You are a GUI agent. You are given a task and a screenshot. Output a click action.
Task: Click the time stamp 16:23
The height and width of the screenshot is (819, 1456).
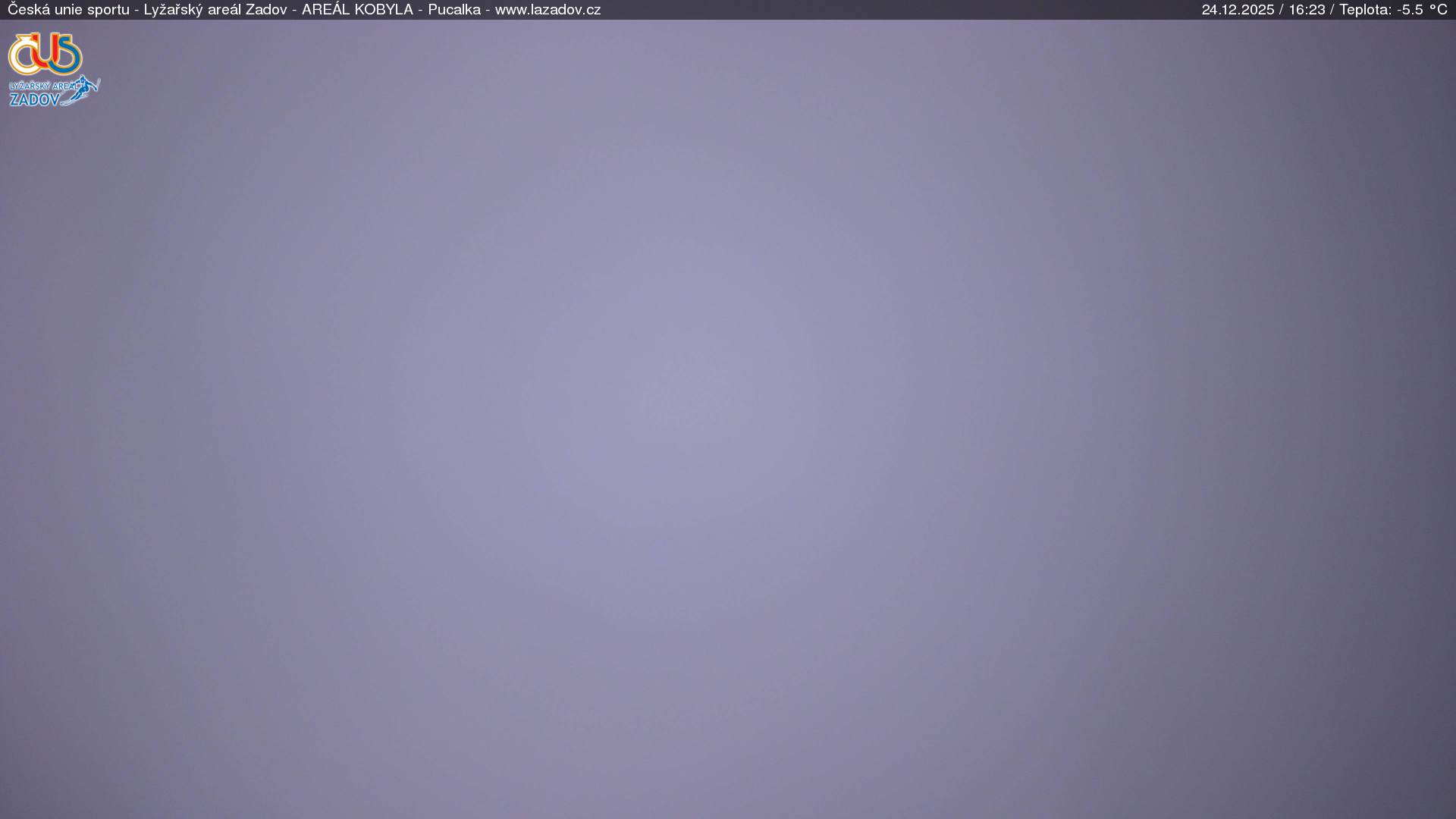click(x=1307, y=10)
